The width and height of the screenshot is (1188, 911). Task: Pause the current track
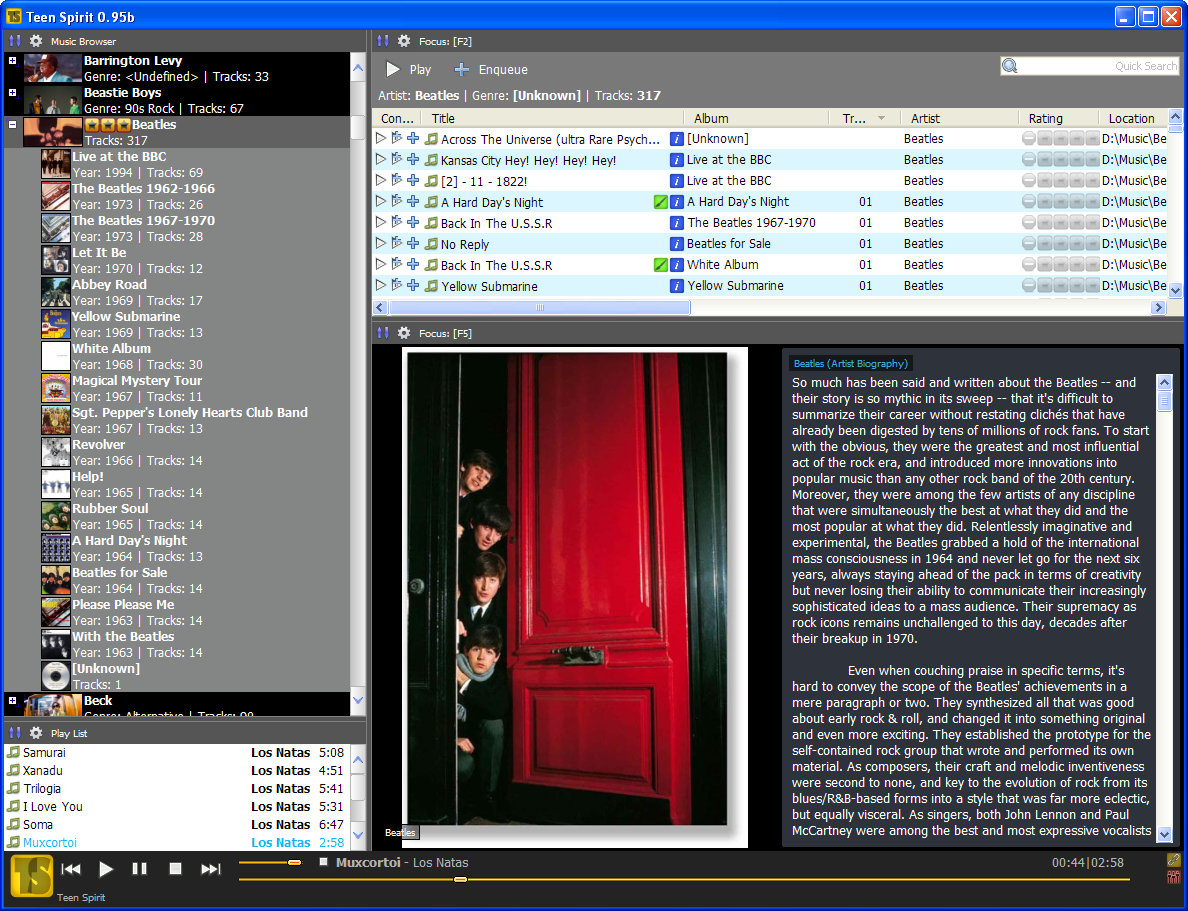140,869
